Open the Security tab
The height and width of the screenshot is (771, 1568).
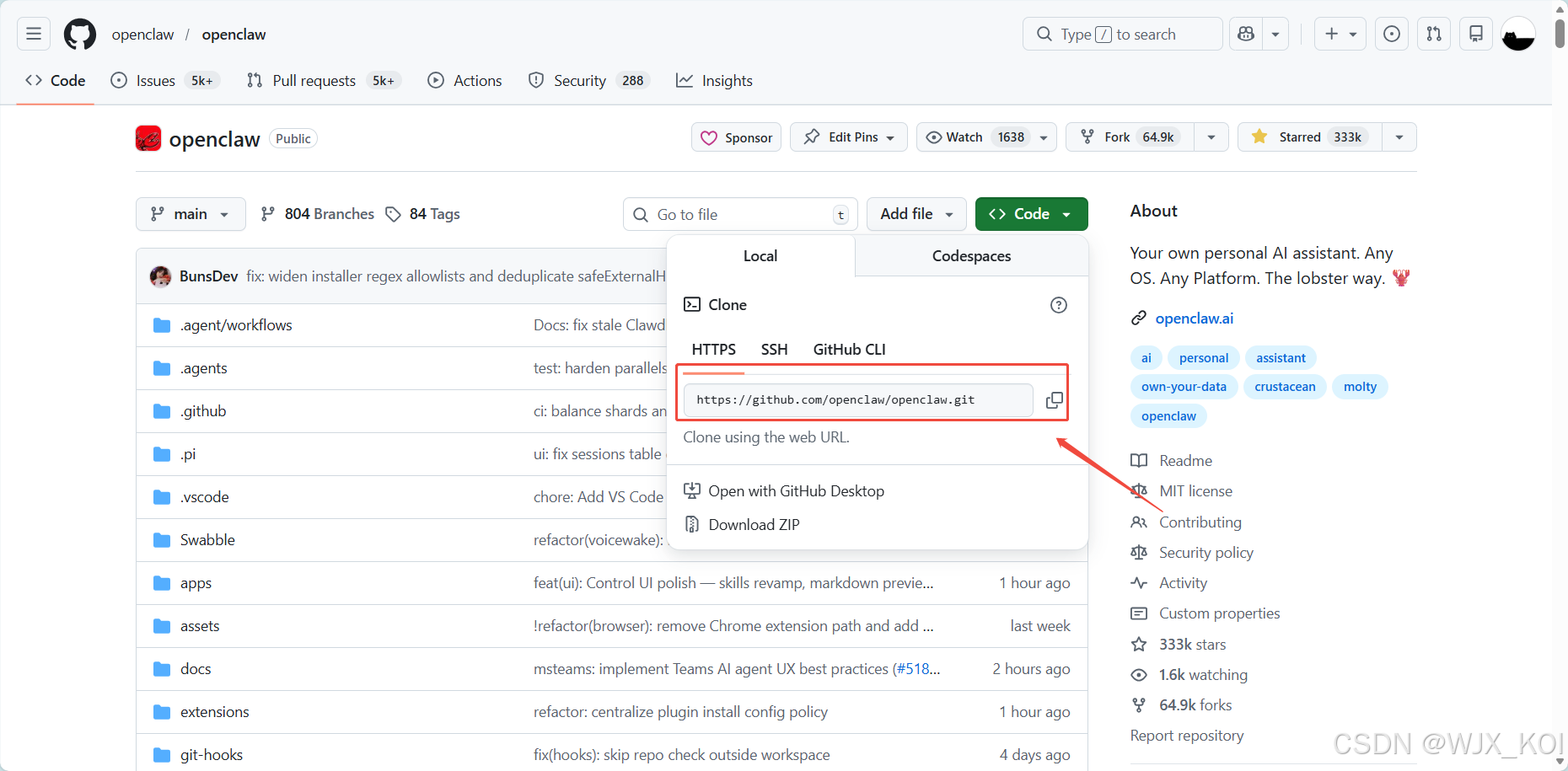[588, 81]
